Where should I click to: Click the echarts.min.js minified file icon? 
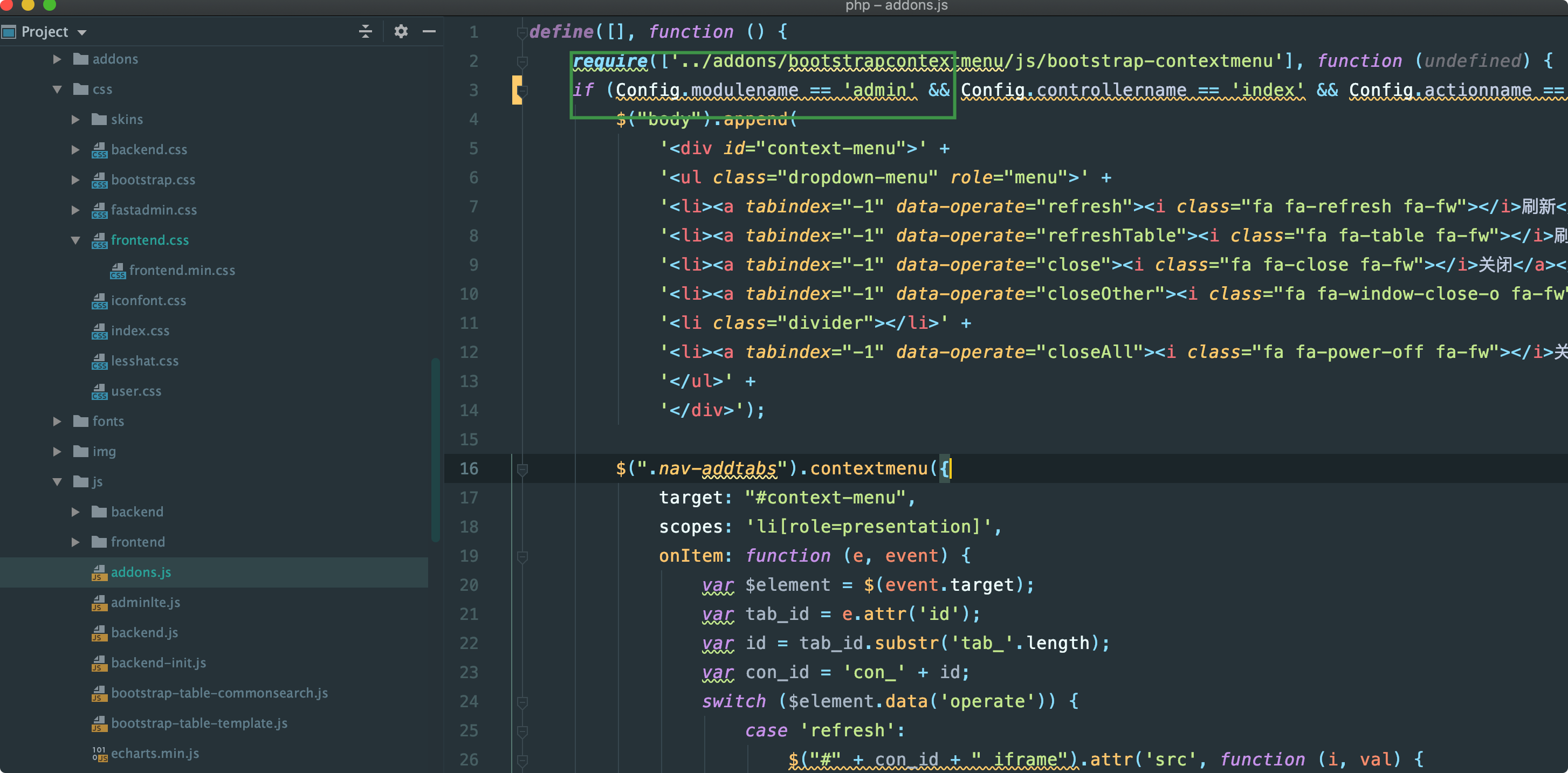point(99,754)
